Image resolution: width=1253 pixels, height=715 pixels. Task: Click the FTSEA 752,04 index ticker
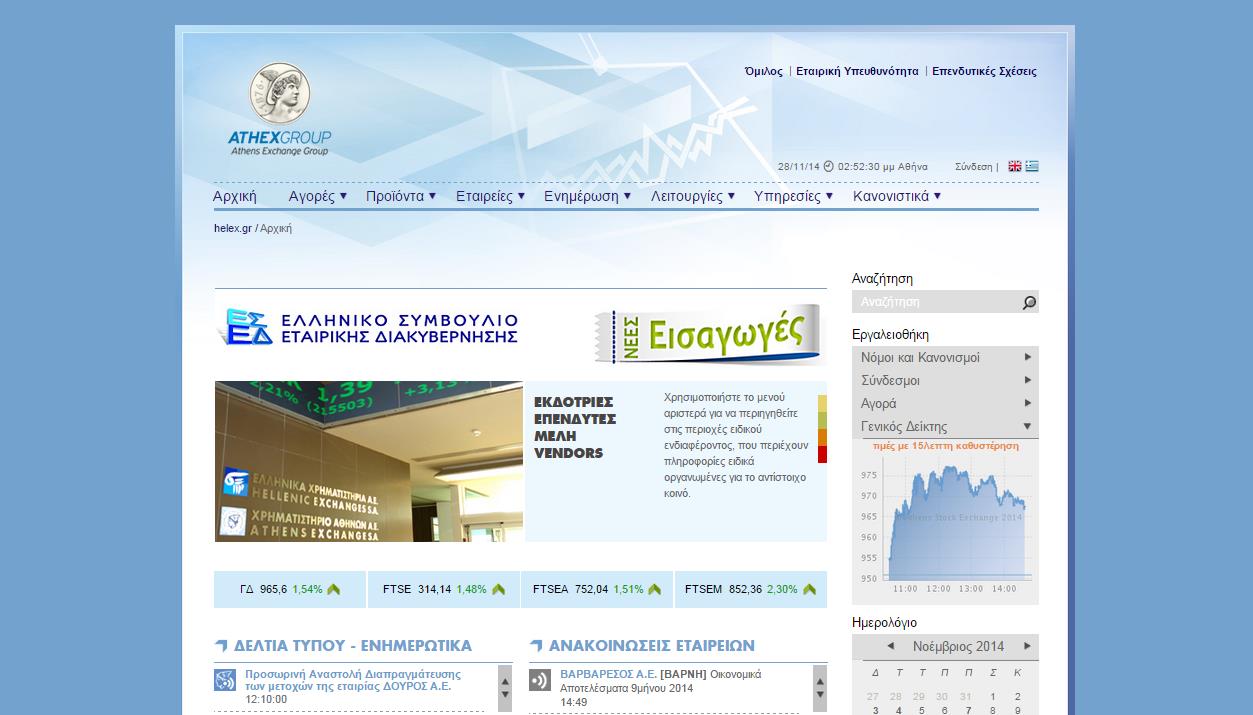pyautogui.click(x=598, y=590)
